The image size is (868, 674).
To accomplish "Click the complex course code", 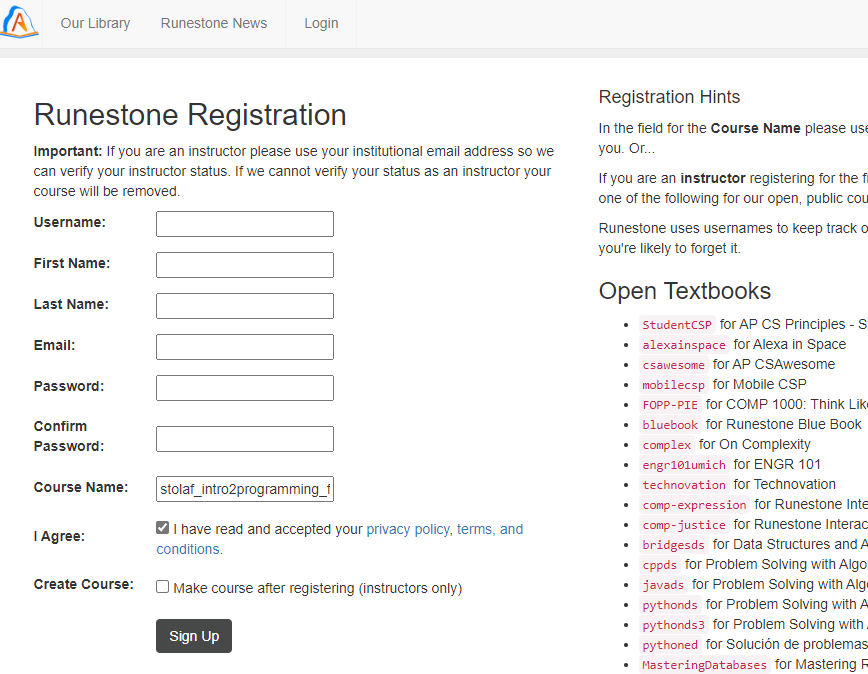I will coord(666,444).
